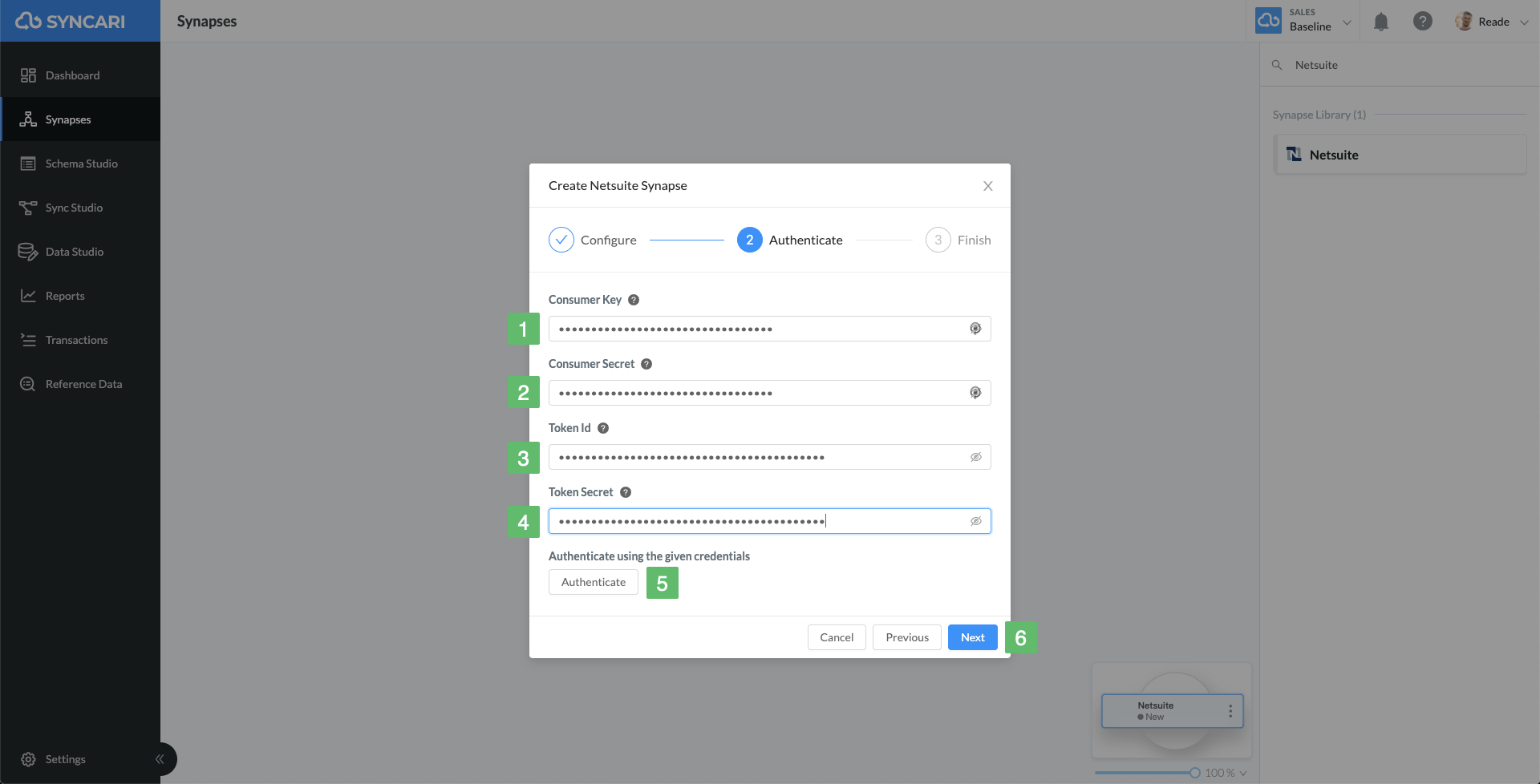Select the Netsuite synapse library card
This screenshot has width=1540, height=784.
1400,155
